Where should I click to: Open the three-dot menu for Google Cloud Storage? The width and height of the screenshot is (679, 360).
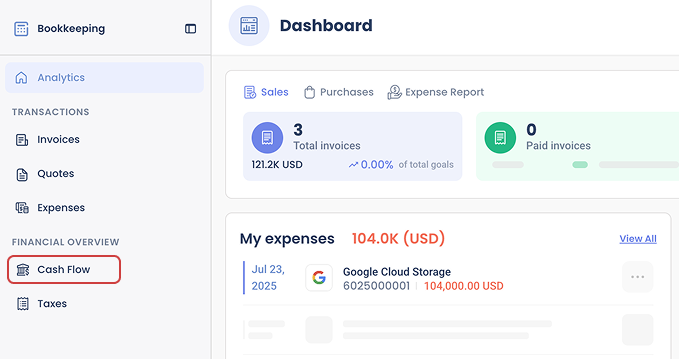(x=637, y=277)
